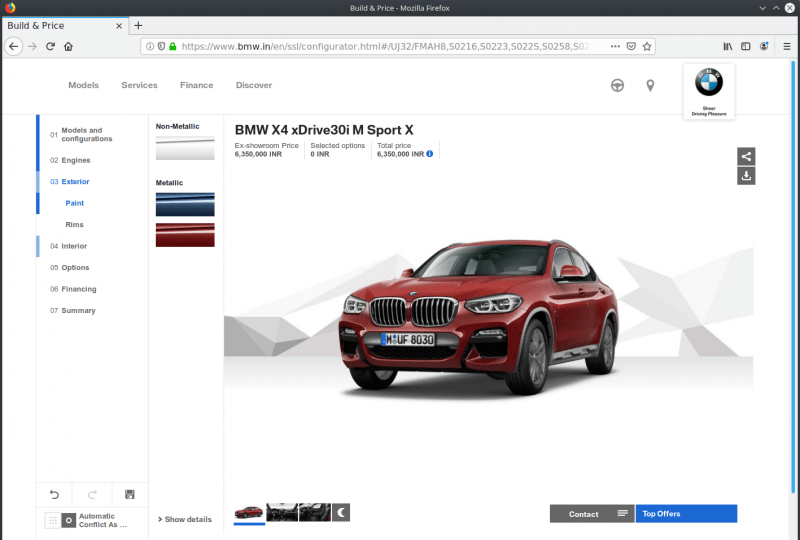Click the browser address bar URL
The image size is (800, 540).
[x=385, y=46]
